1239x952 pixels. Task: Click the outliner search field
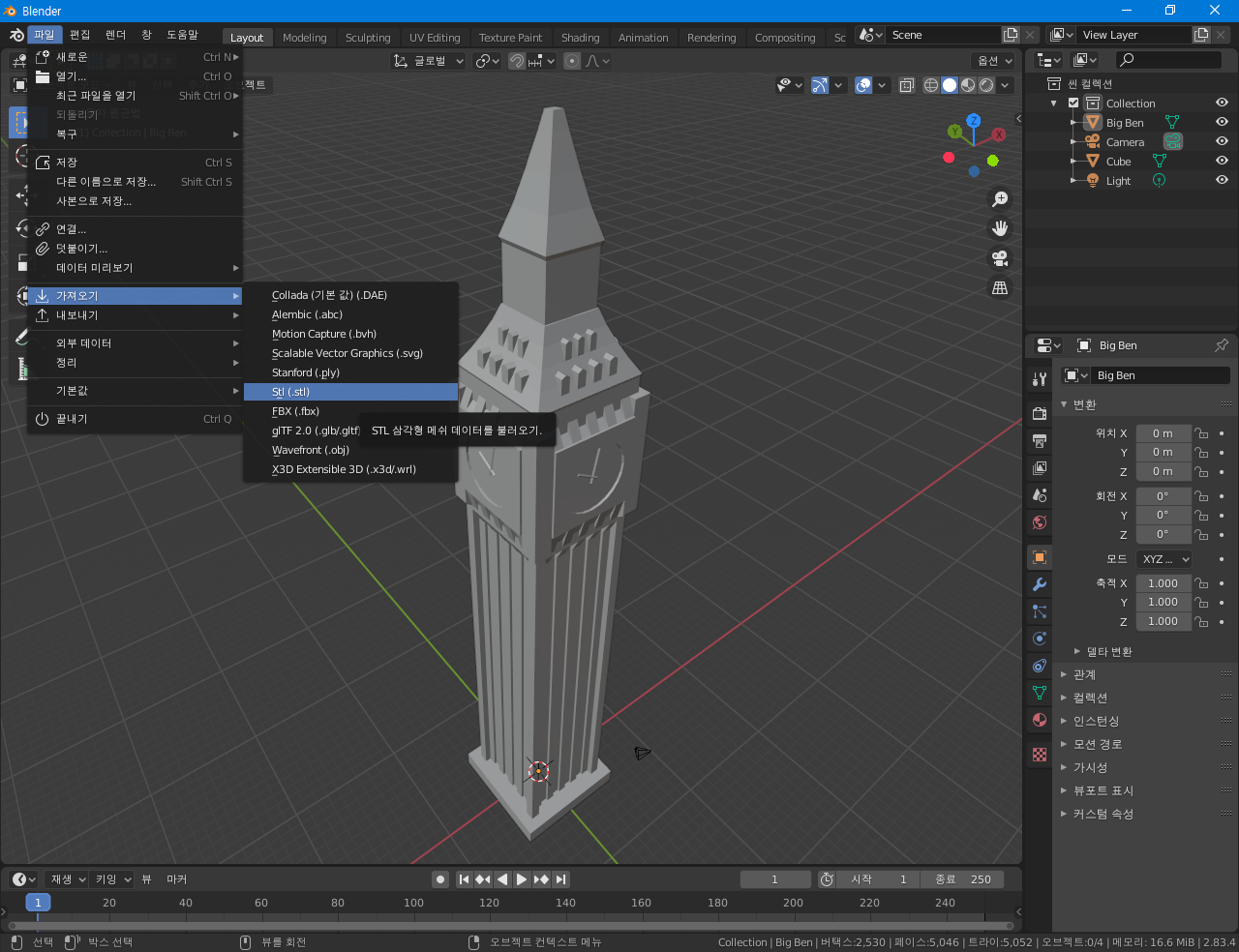(1168, 60)
